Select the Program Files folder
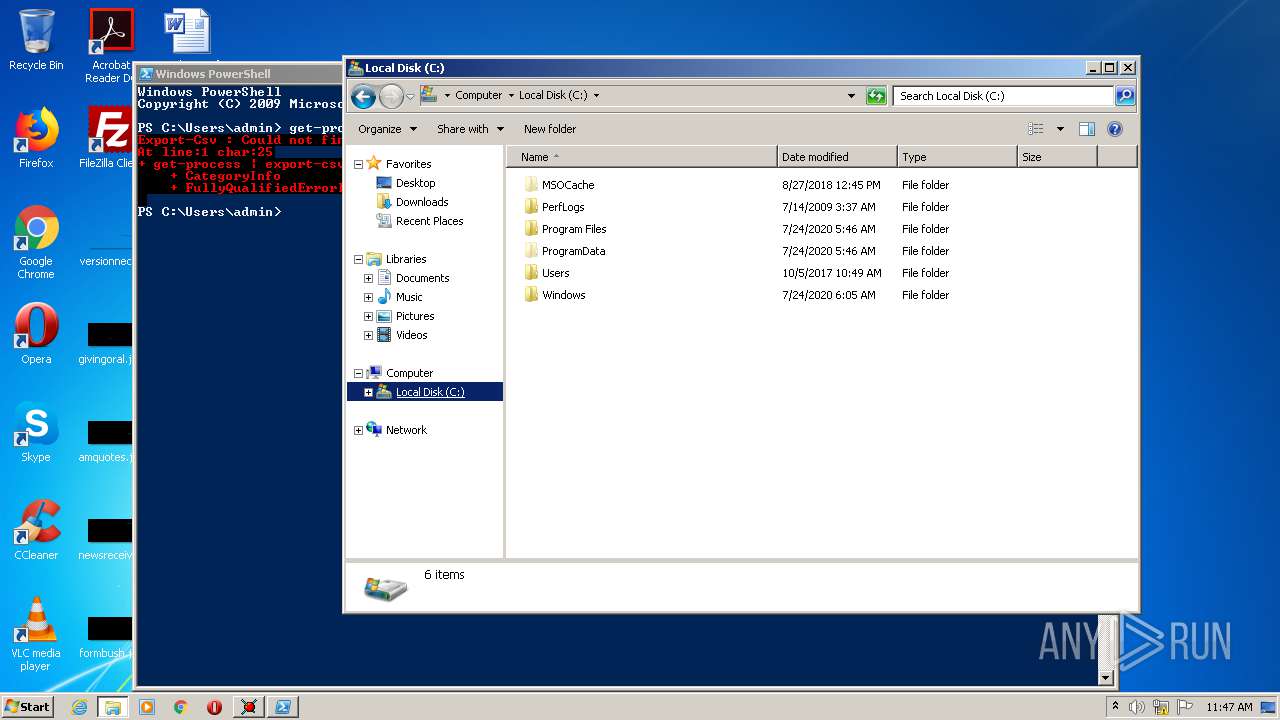 click(574, 229)
